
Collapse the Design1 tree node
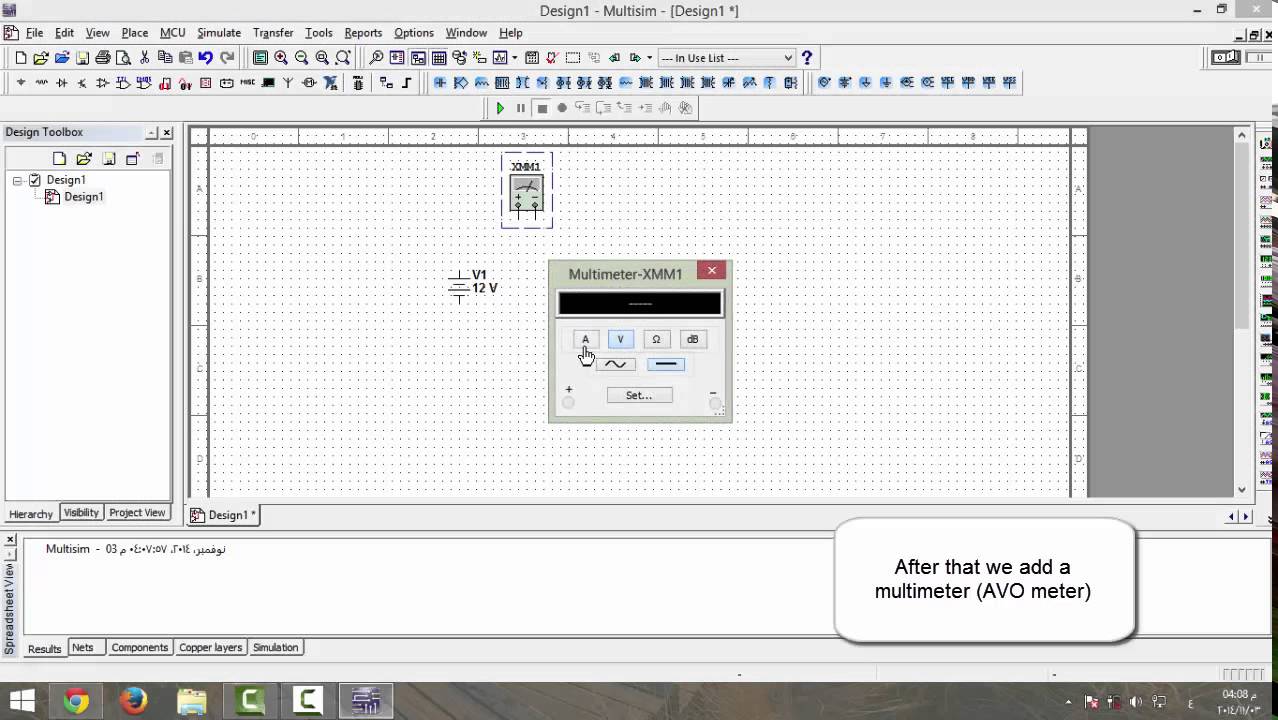[x=17, y=180]
